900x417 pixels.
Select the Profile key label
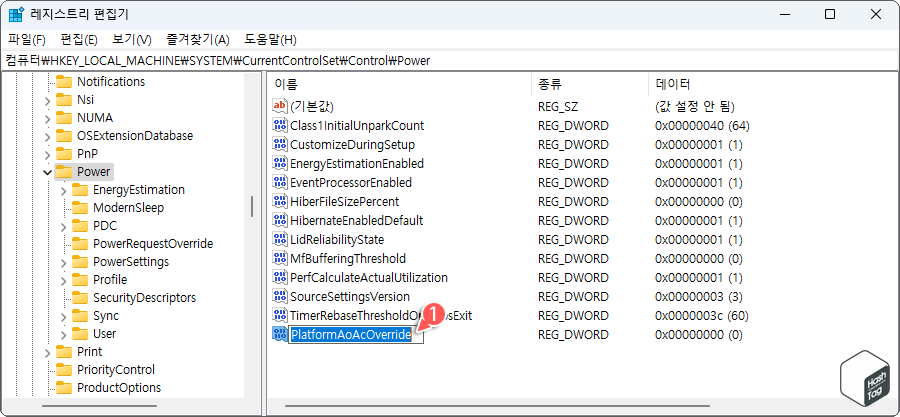(x=110, y=280)
